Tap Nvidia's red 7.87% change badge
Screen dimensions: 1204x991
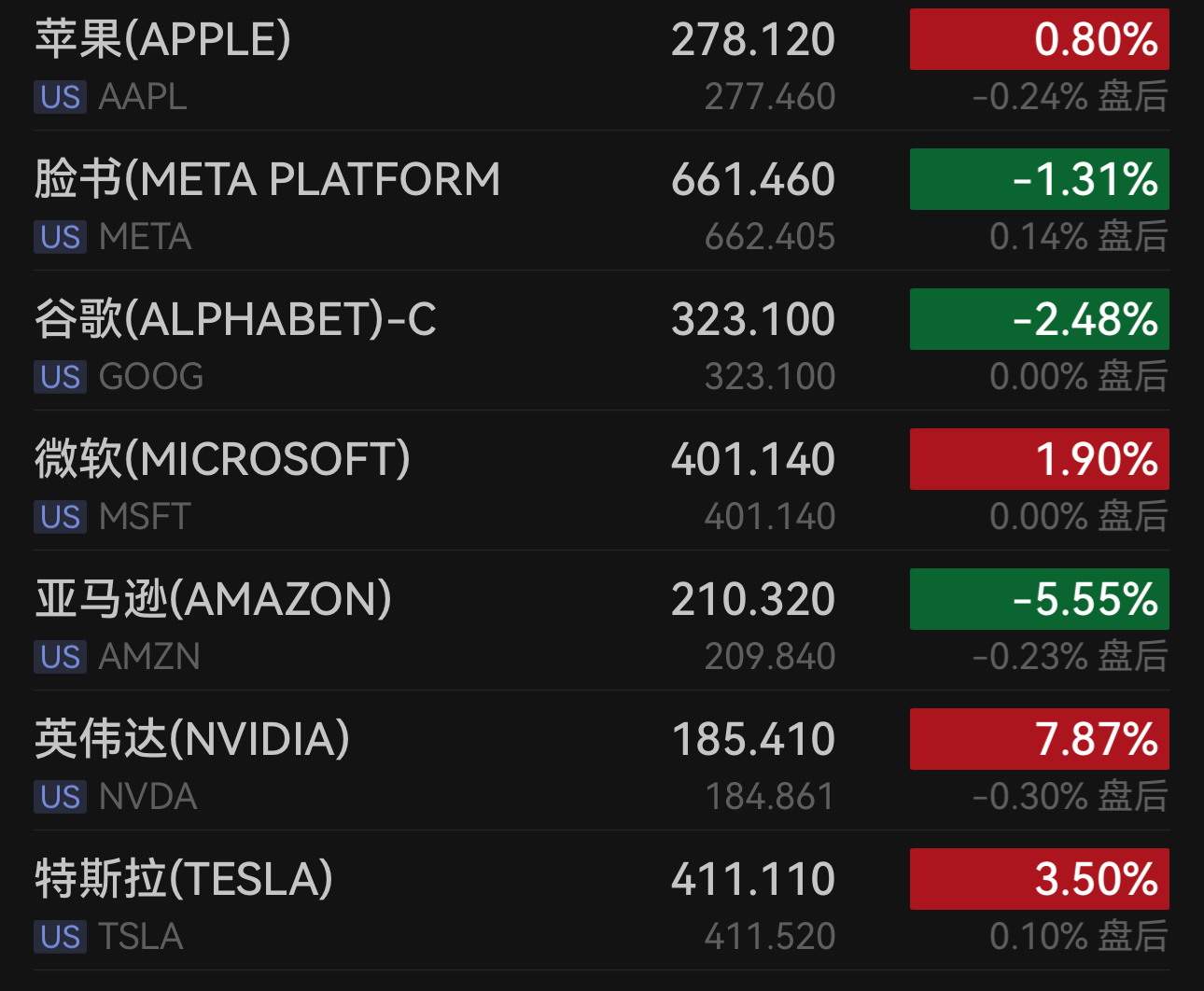tap(1039, 739)
